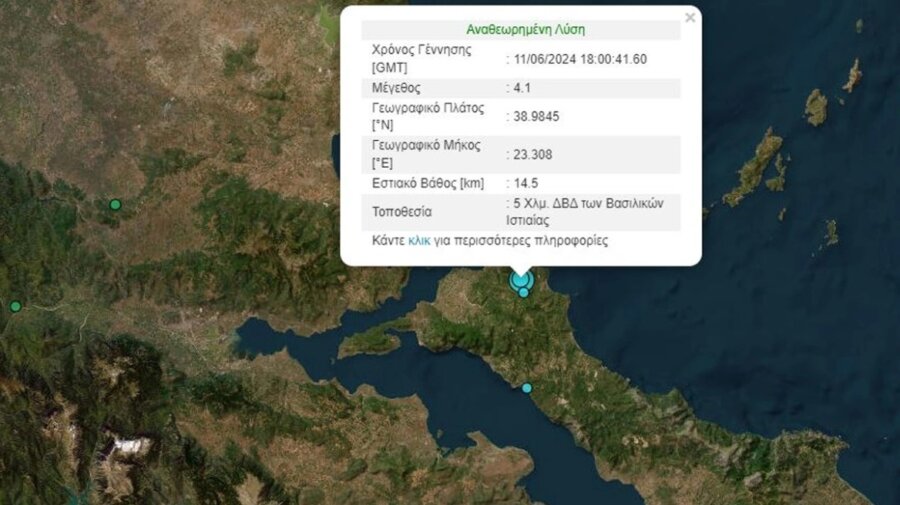Click the magnitude value '4.1'
The image size is (900, 505).
click(x=522, y=88)
